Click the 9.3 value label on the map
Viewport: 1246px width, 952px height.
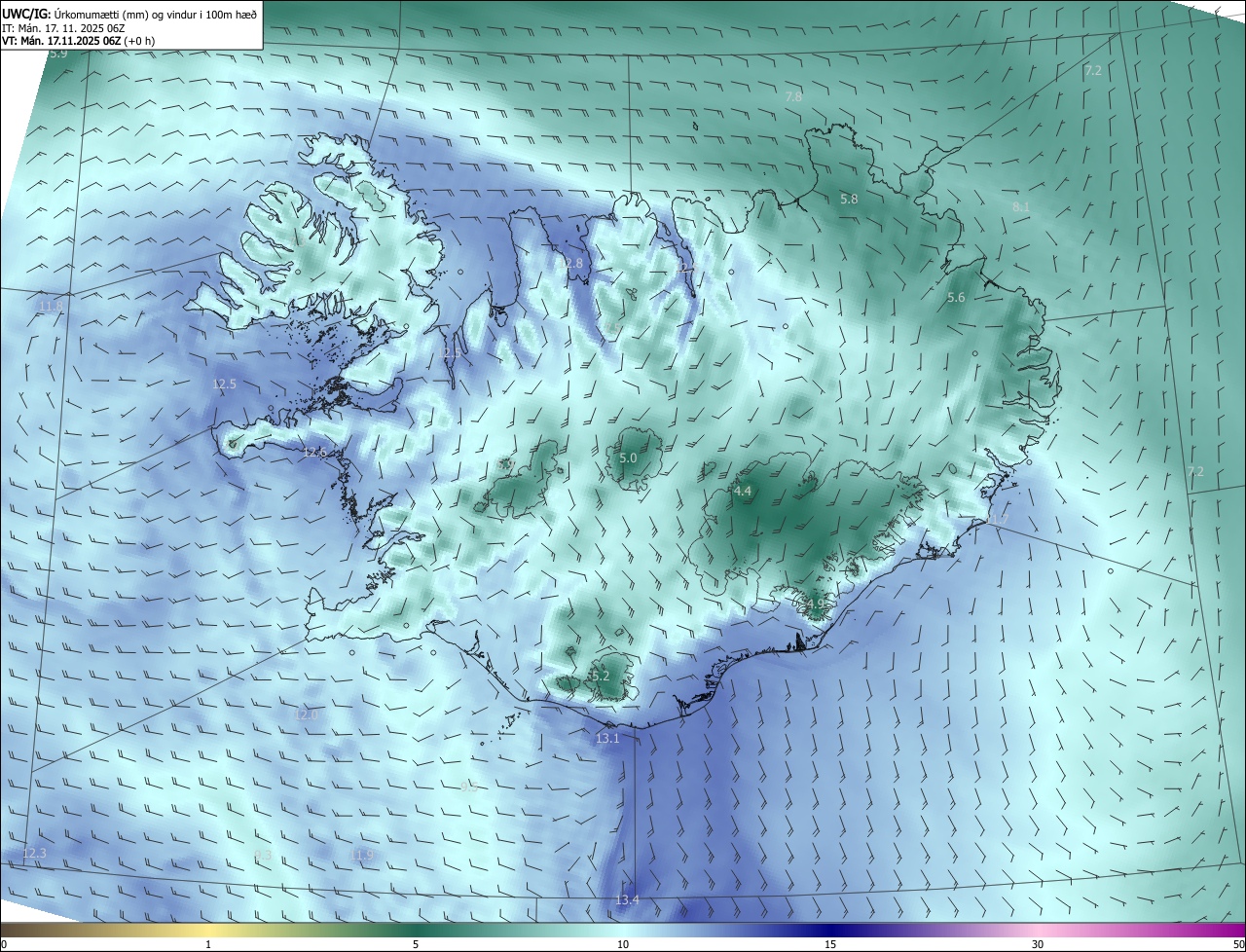263,855
